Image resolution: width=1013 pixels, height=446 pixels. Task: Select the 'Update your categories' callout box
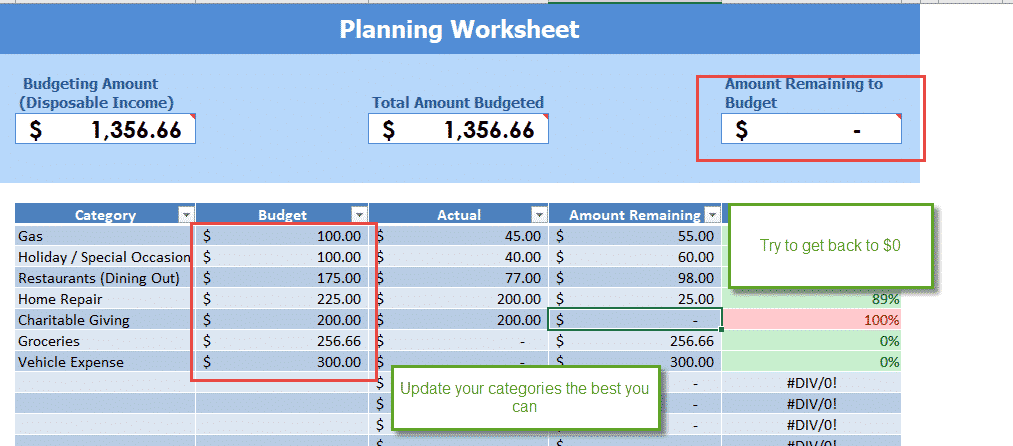(524, 397)
